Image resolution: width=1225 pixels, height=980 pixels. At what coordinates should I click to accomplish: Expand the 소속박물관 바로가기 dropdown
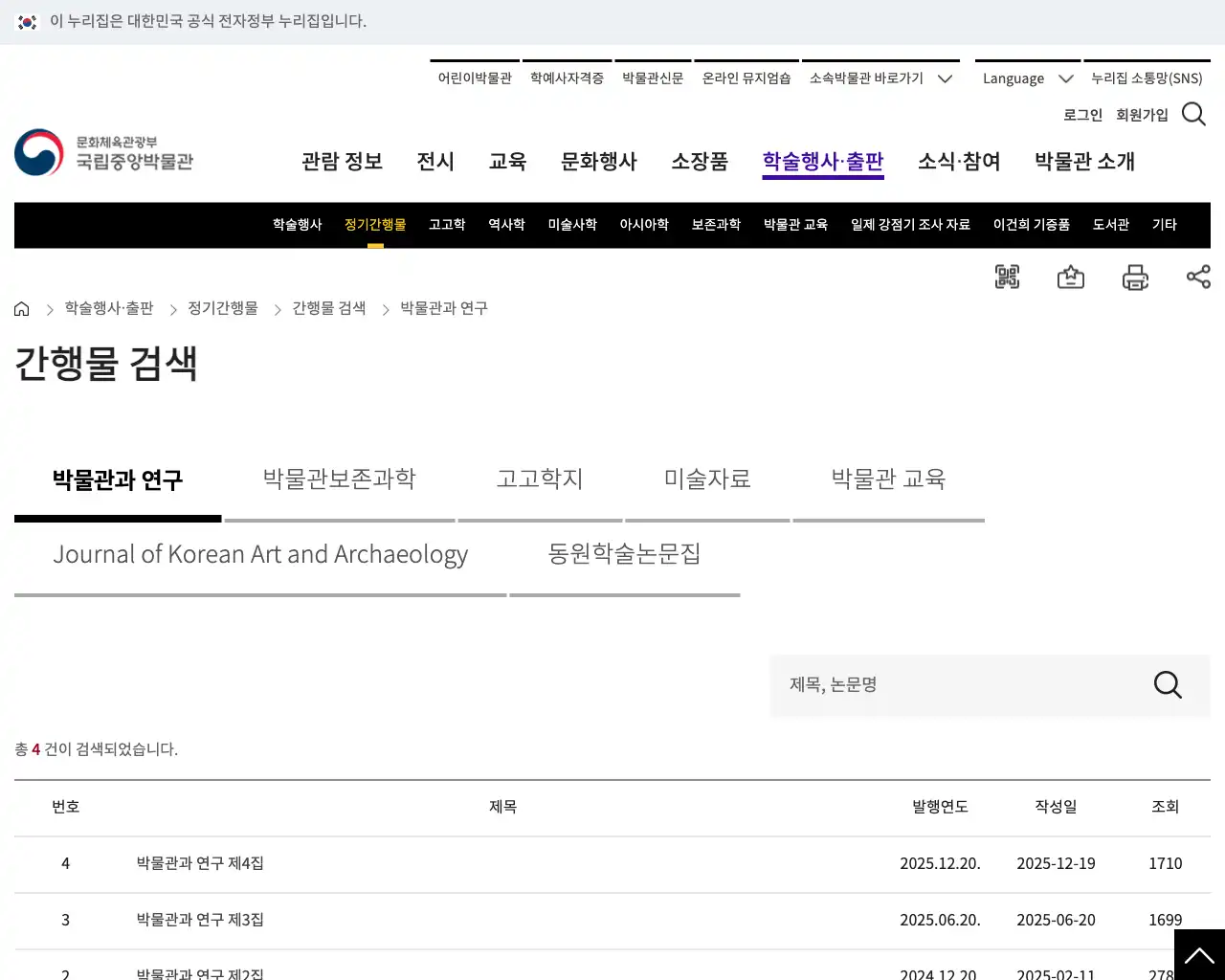[x=880, y=78]
